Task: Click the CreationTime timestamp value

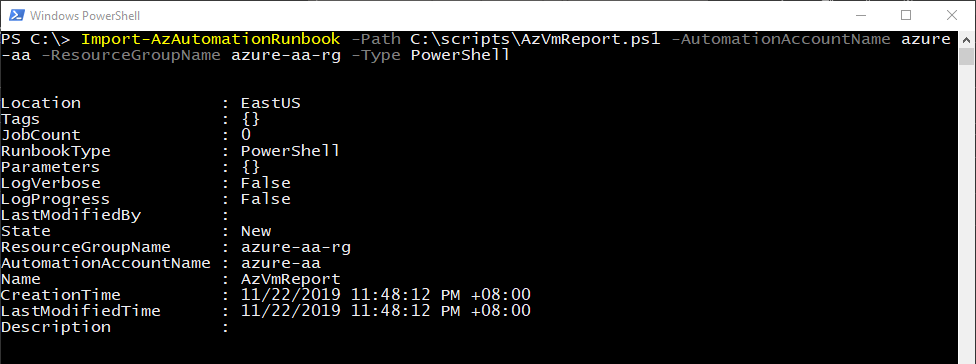Action: (385, 295)
